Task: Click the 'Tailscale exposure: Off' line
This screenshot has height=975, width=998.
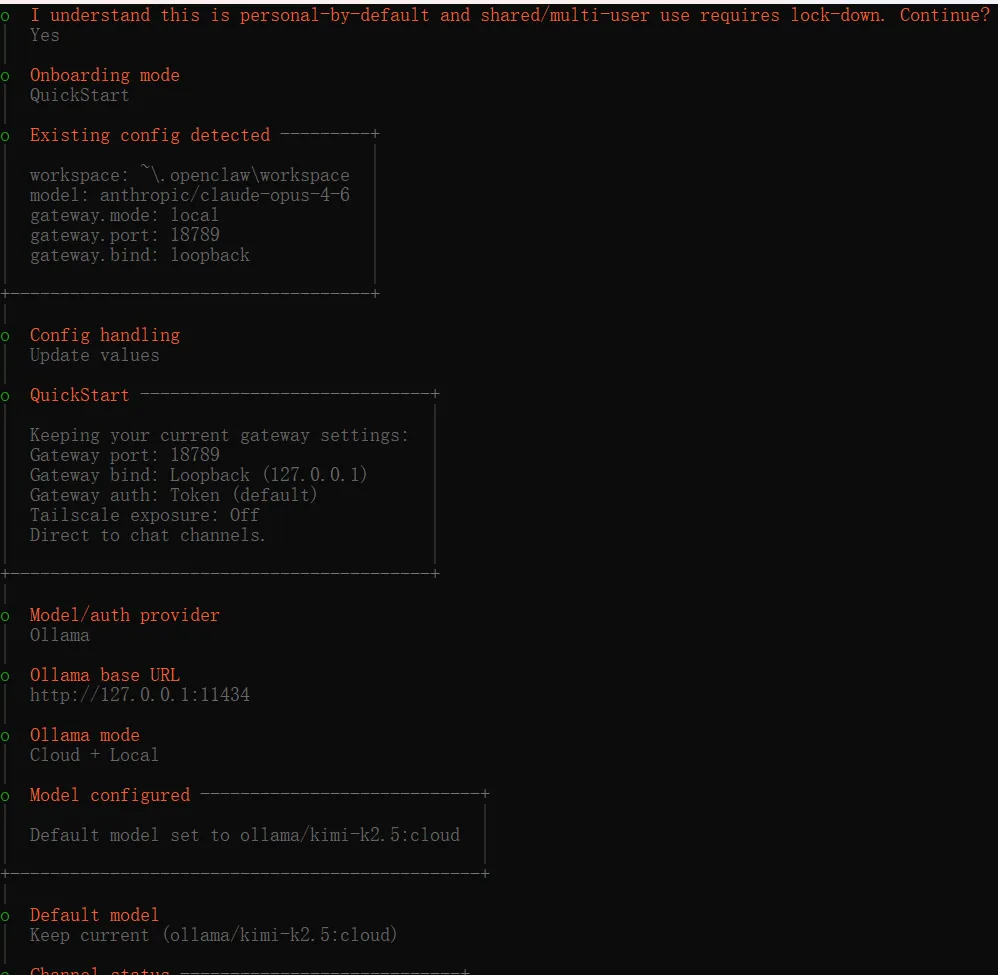Action: 144,515
